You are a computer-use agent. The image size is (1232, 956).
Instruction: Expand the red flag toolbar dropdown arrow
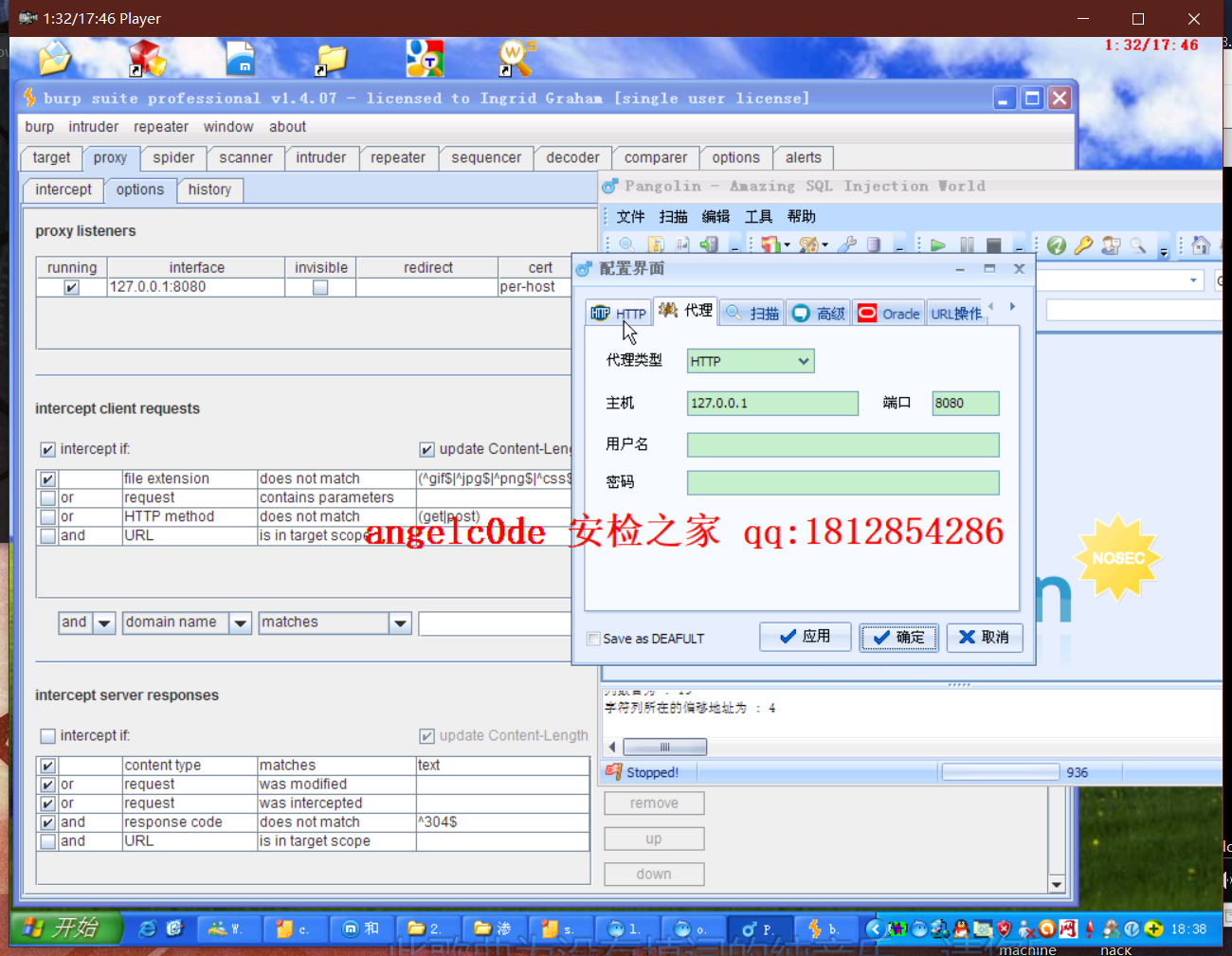tap(787, 245)
